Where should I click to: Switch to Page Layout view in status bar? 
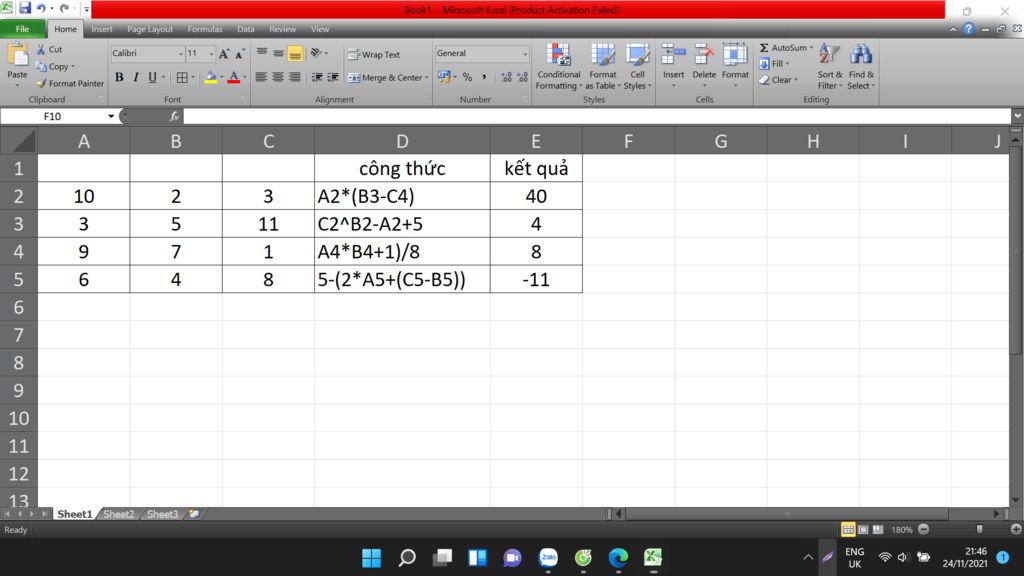(863, 530)
